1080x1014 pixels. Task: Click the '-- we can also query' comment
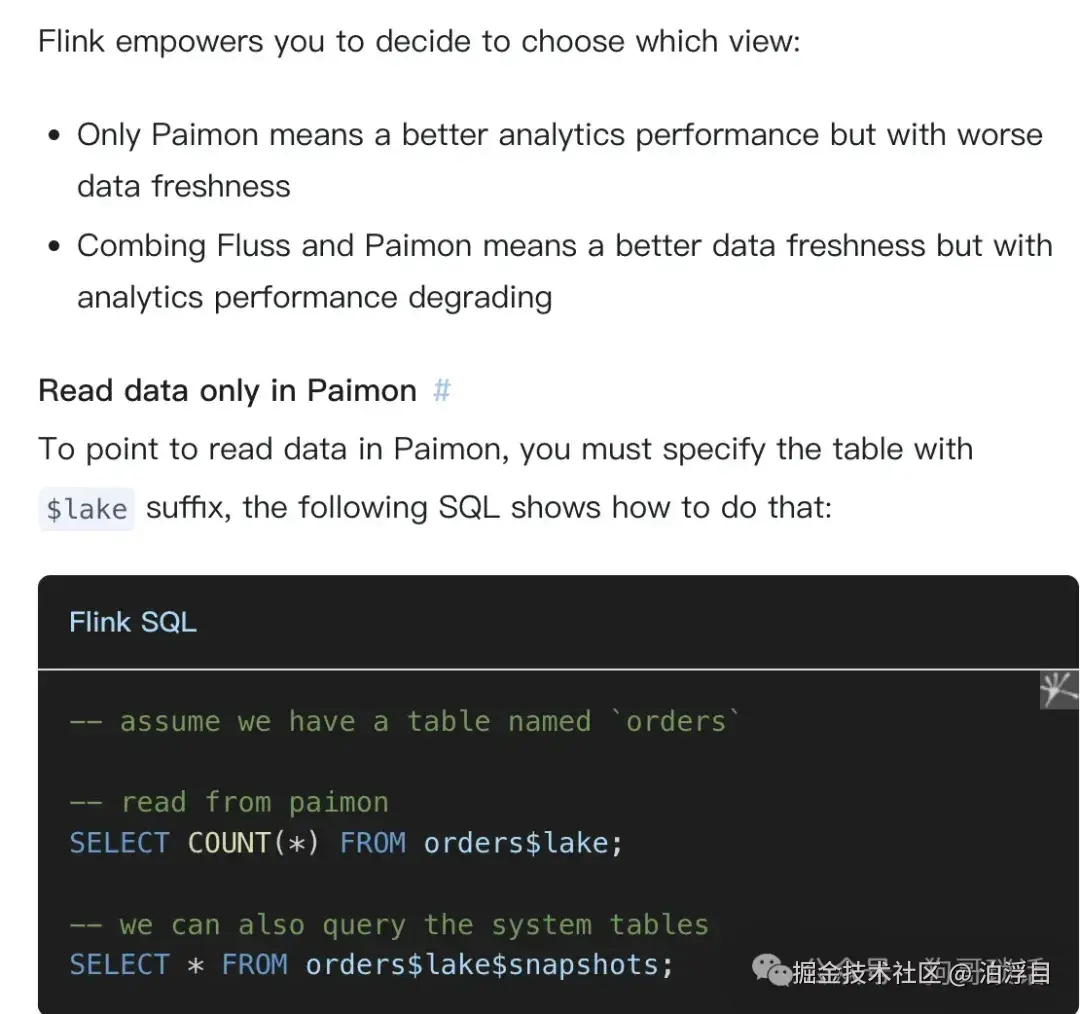(x=389, y=925)
